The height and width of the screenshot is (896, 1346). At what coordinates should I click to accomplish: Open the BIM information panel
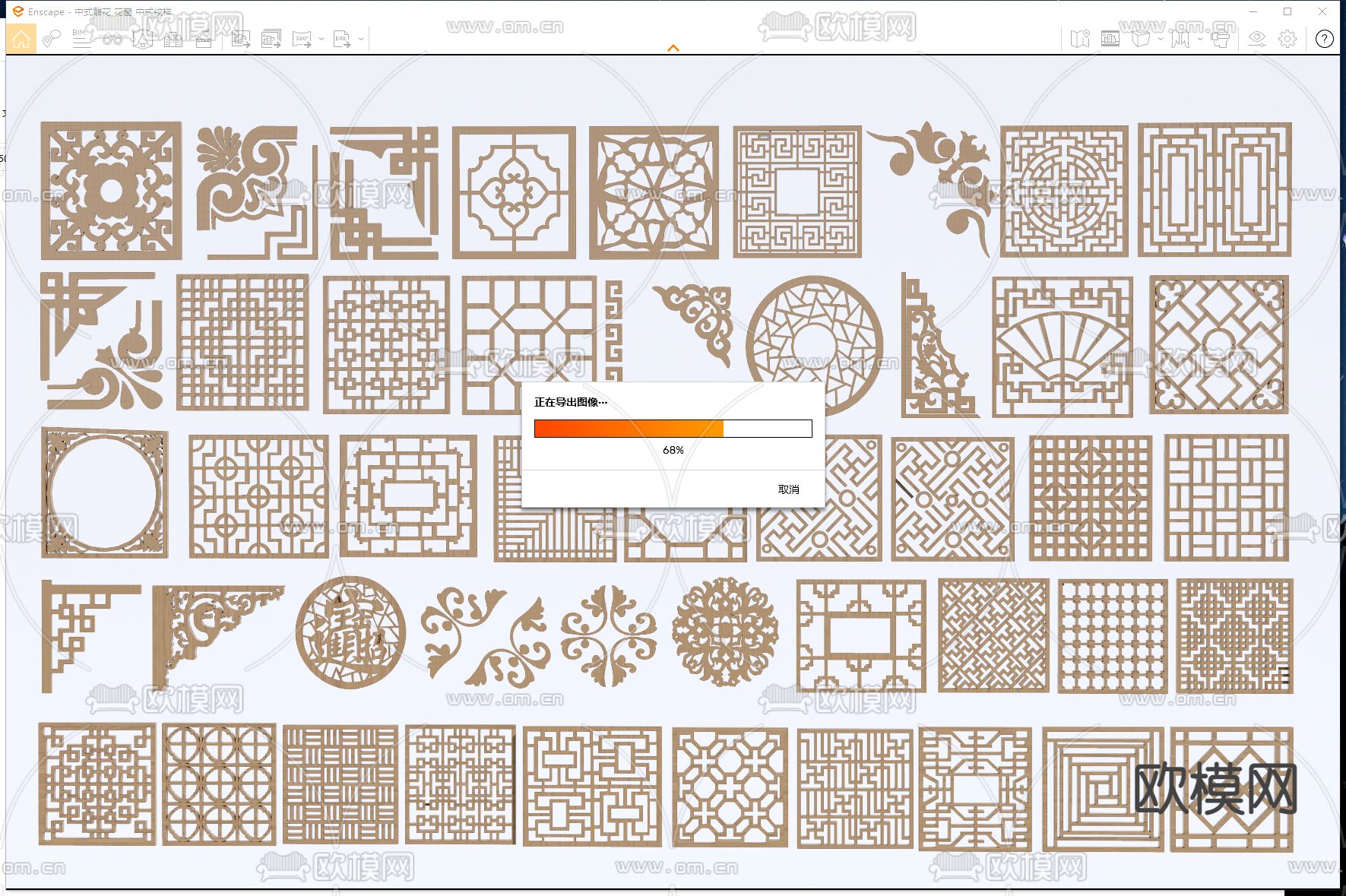81,39
